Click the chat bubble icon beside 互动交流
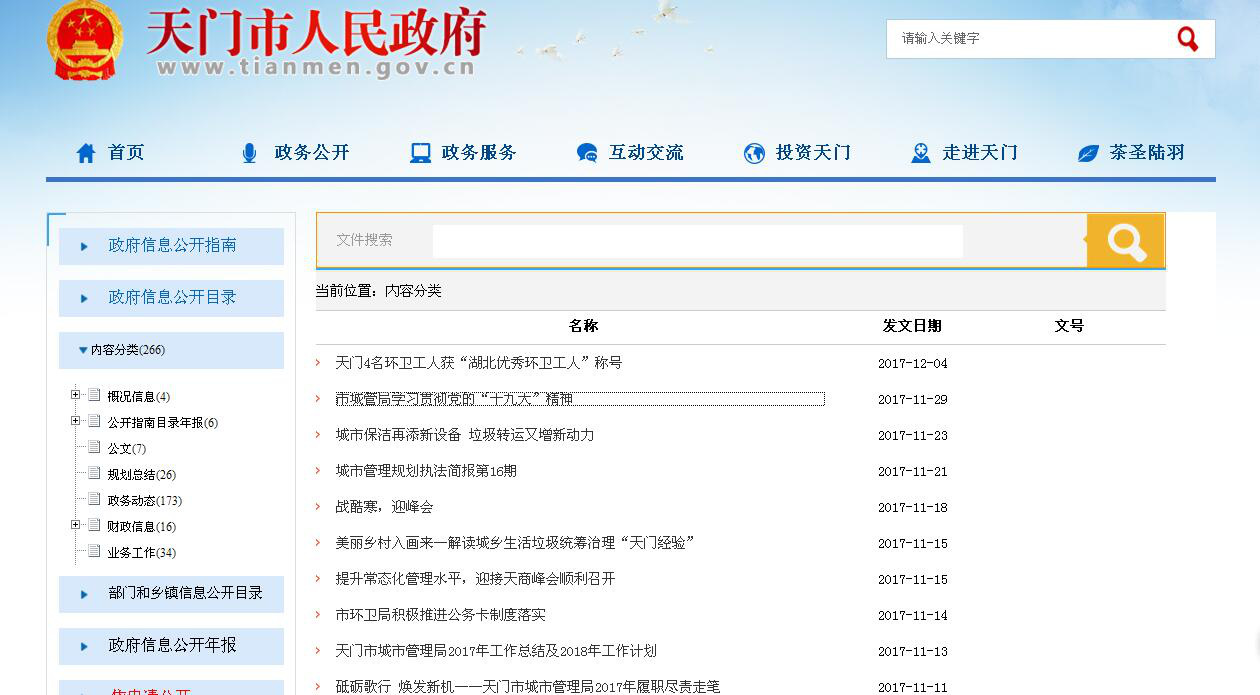This screenshot has width=1260, height=695. 587,153
